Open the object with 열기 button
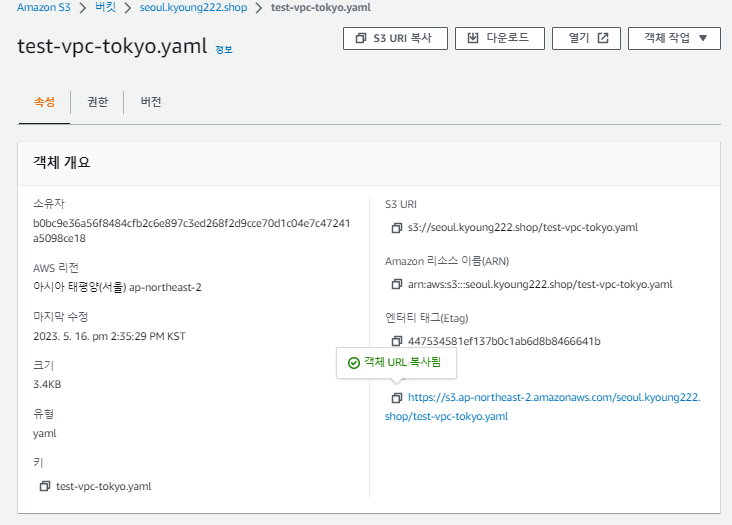 click(x=586, y=38)
